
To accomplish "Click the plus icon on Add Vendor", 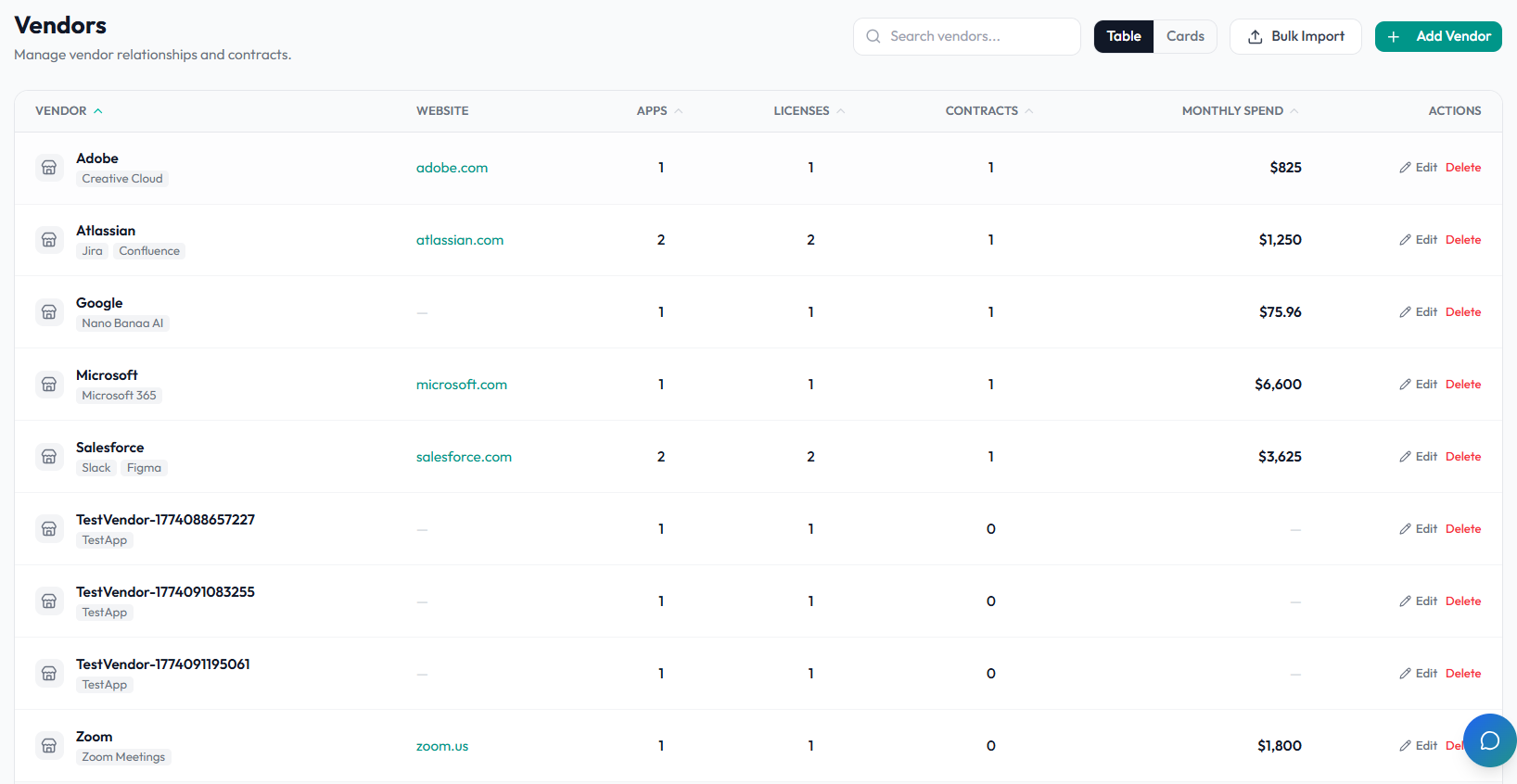I will point(1394,36).
